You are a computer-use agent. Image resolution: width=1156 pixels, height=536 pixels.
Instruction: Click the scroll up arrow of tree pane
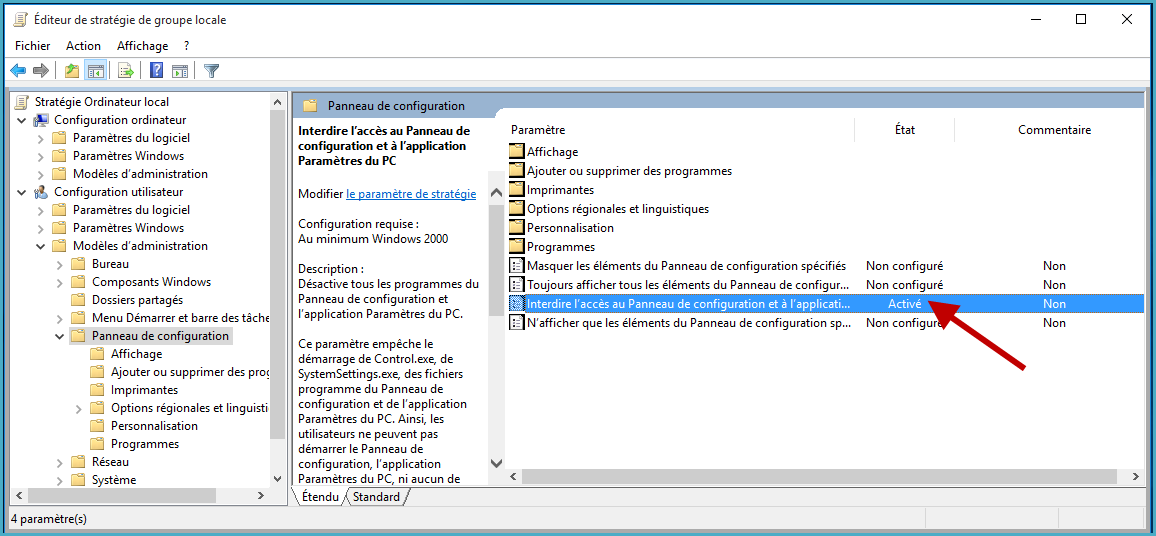[277, 102]
